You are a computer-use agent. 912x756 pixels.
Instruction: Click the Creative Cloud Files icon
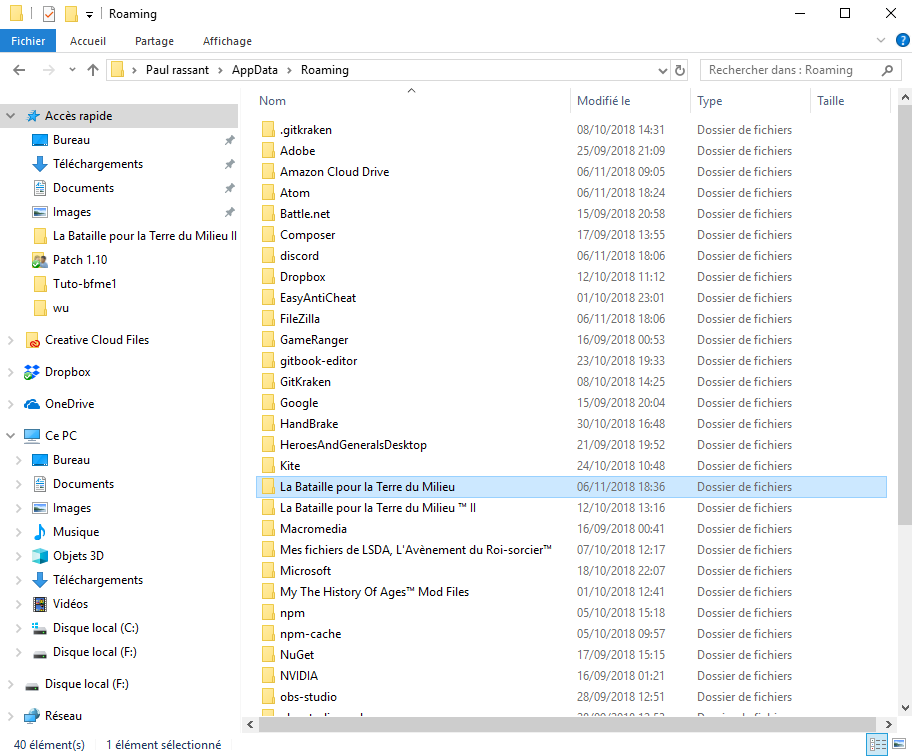[33, 340]
